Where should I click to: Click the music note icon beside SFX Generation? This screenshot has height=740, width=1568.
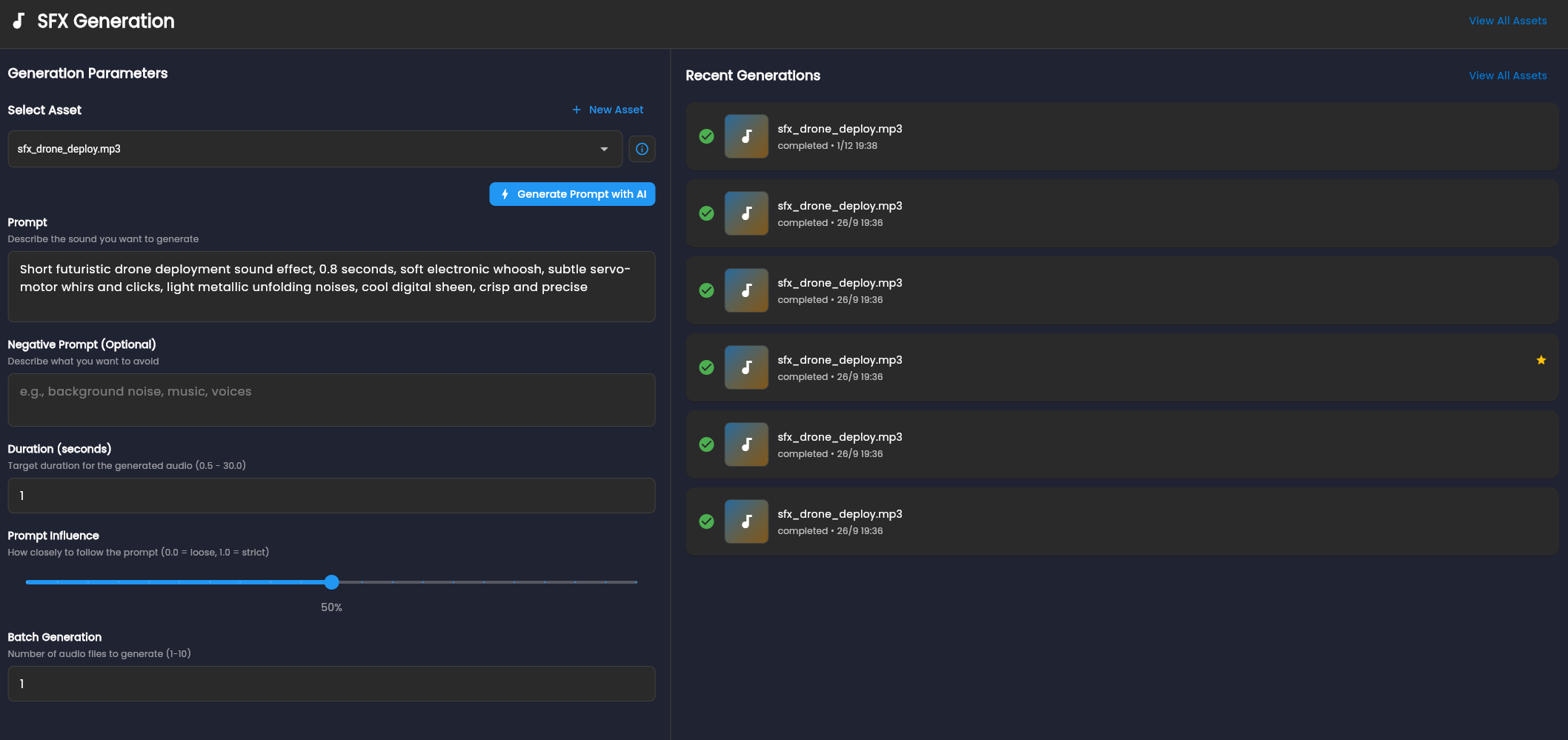click(x=19, y=21)
